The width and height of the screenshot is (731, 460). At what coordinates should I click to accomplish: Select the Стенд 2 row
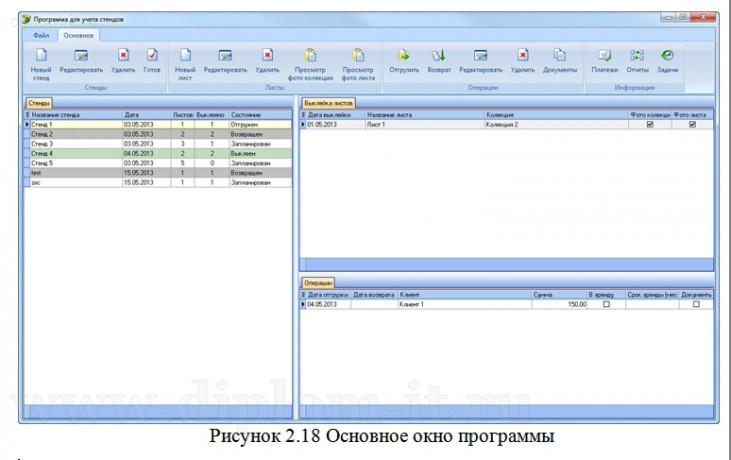coord(158,134)
